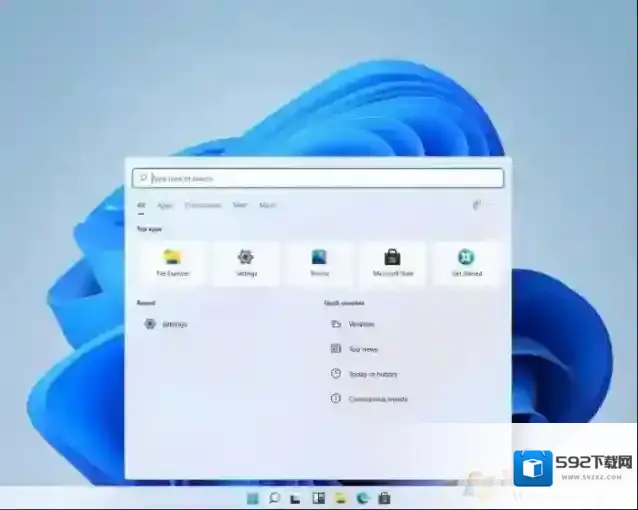Launch Settings tile in Top apps
Image resolution: width=638 pixels, height=510 pixels.
tap(246, 263)
